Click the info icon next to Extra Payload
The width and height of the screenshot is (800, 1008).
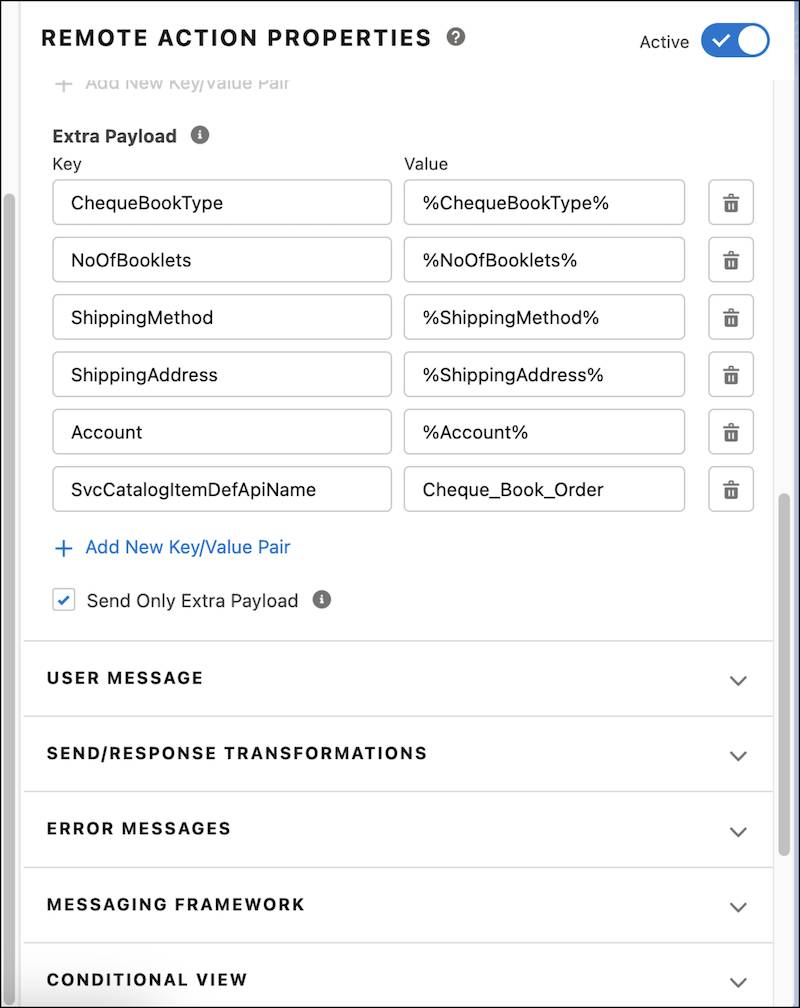[197, 135]
